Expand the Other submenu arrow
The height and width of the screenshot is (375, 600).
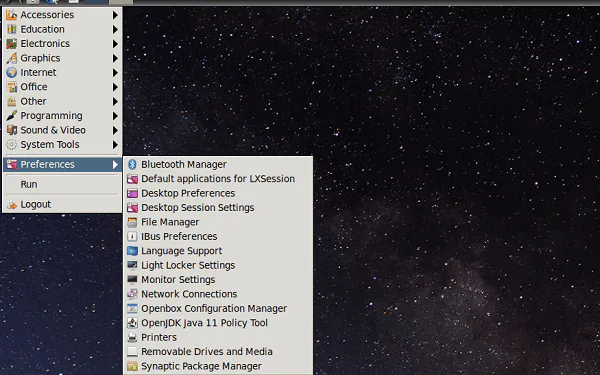pyautogui.click(x=115, y=101)
